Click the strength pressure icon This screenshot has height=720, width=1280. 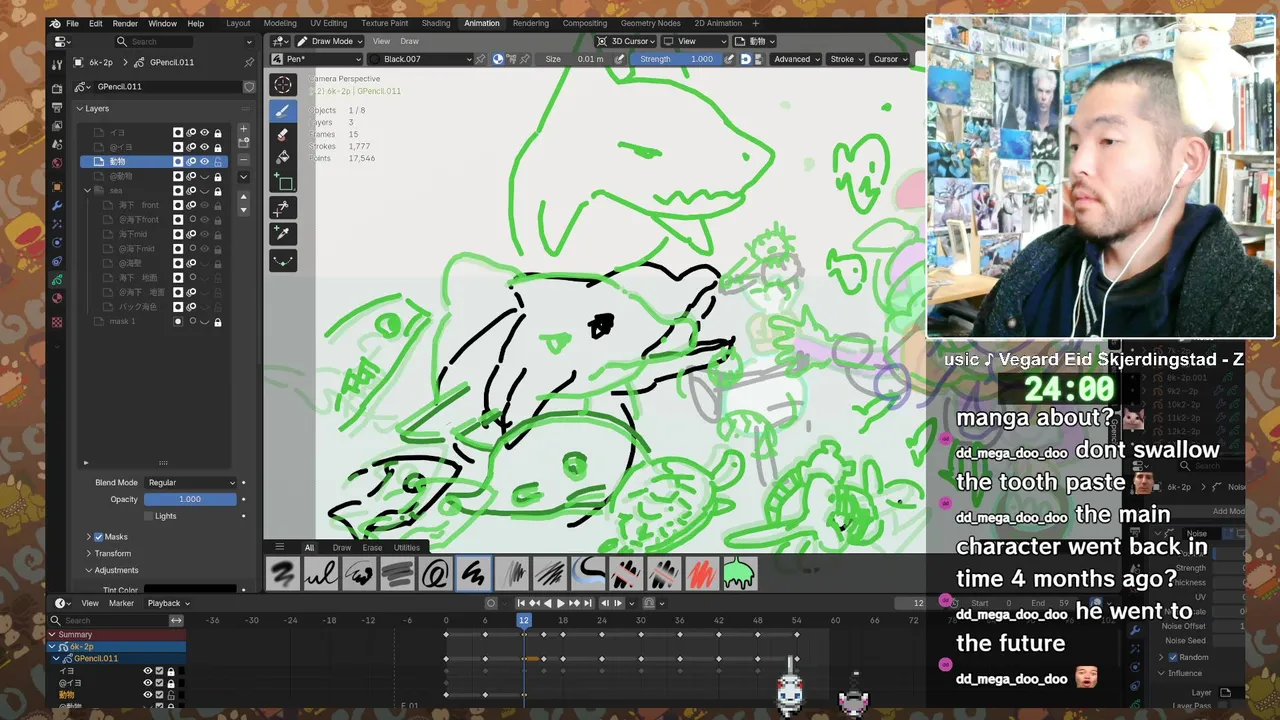tap(730, 59)
